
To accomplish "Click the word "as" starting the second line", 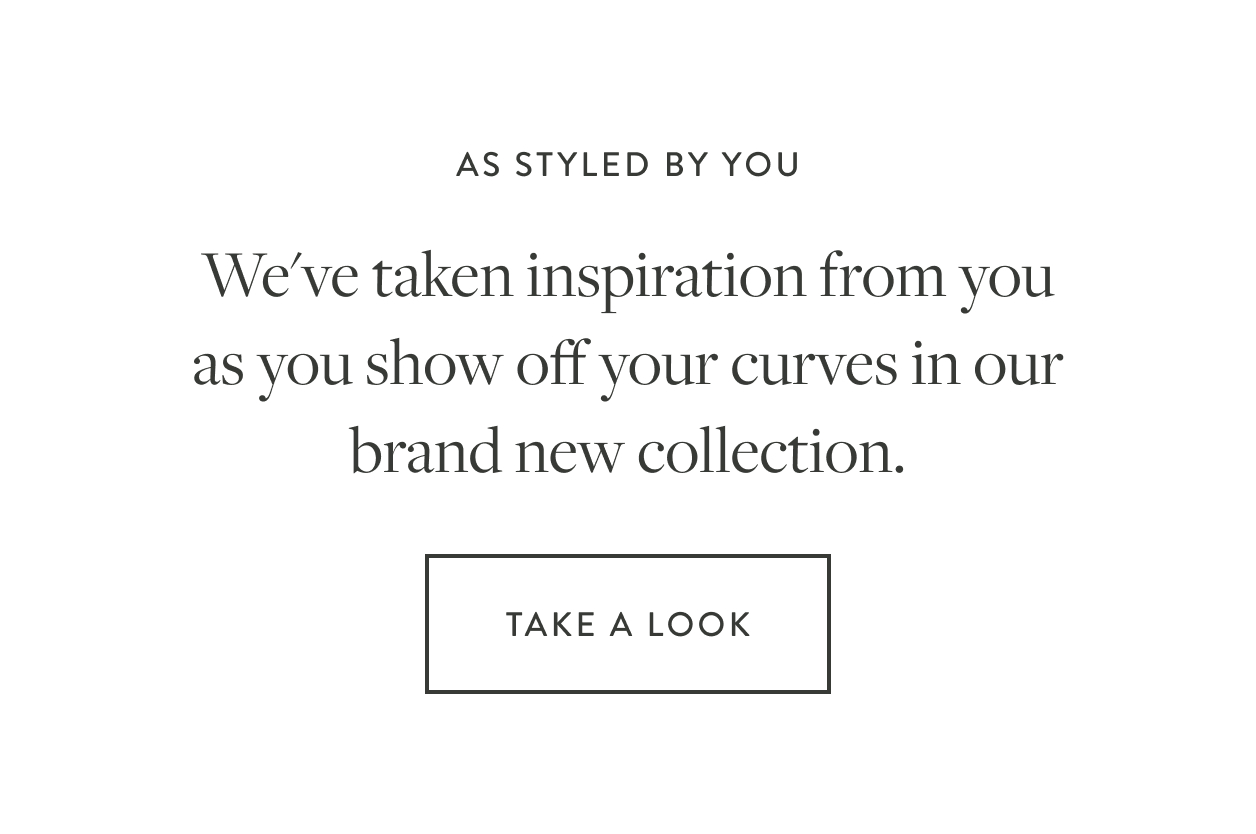I will point(218,369).
